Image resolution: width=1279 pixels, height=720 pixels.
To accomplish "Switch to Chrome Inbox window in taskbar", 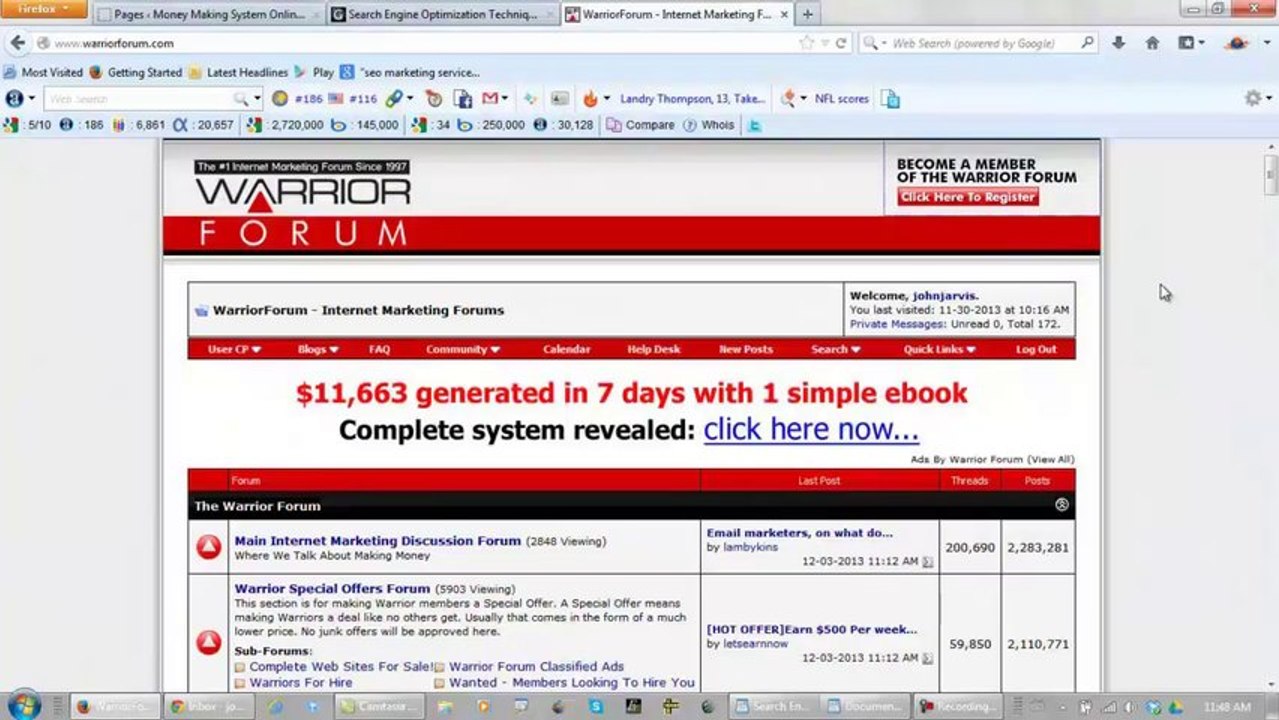I will [209, 706].
